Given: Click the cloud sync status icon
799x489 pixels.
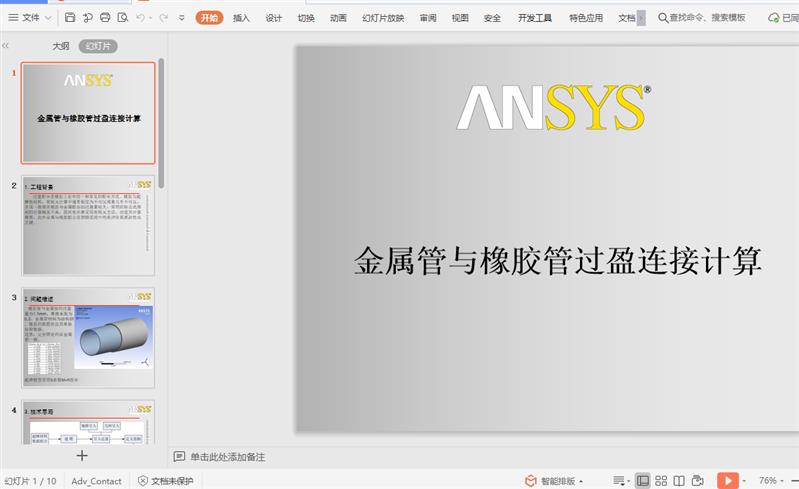Looking at the screenshot, I should pos(774,18).
